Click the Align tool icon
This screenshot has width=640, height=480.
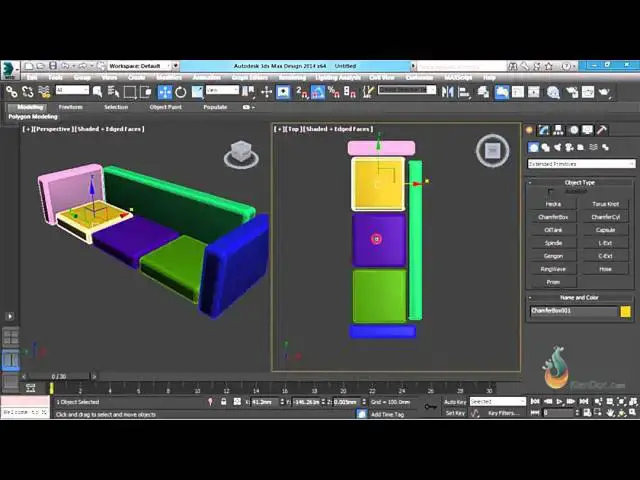pos(464,92)
